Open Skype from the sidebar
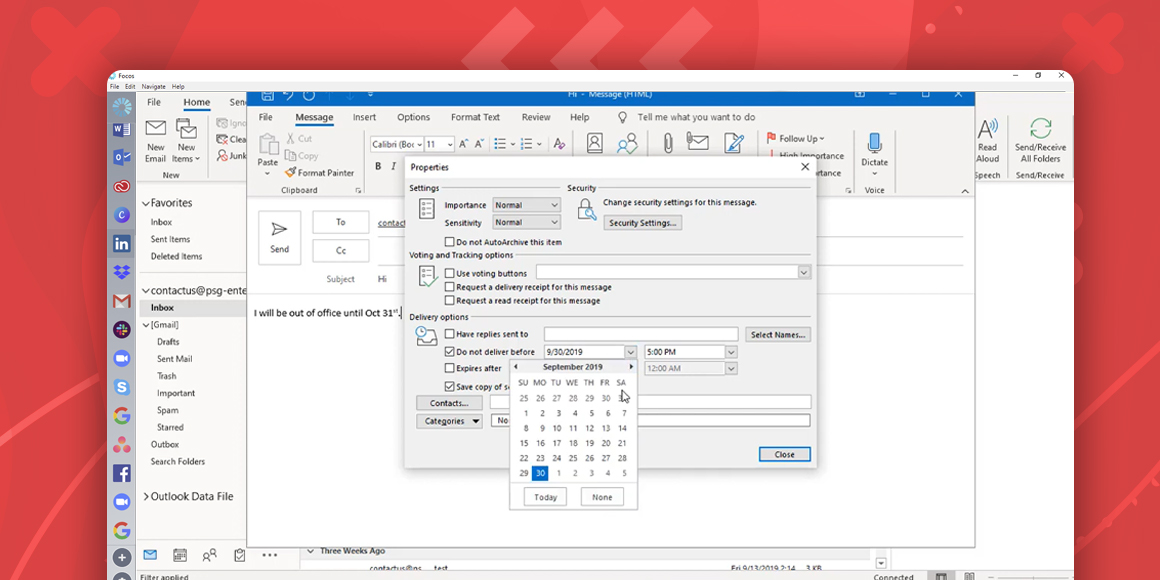Image resolution: width=1160 pixels, height=580 pixels. pos(121,387)
